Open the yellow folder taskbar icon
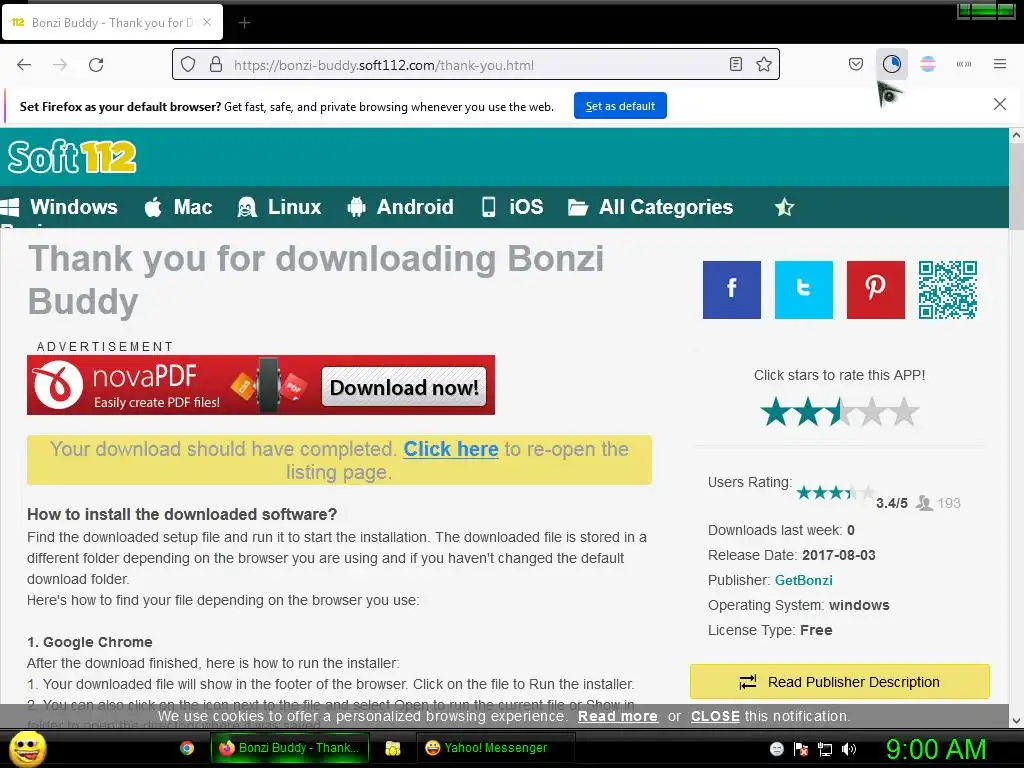Image resolution: width=1024 pixels, height=768 pixels. pos(392,748)
